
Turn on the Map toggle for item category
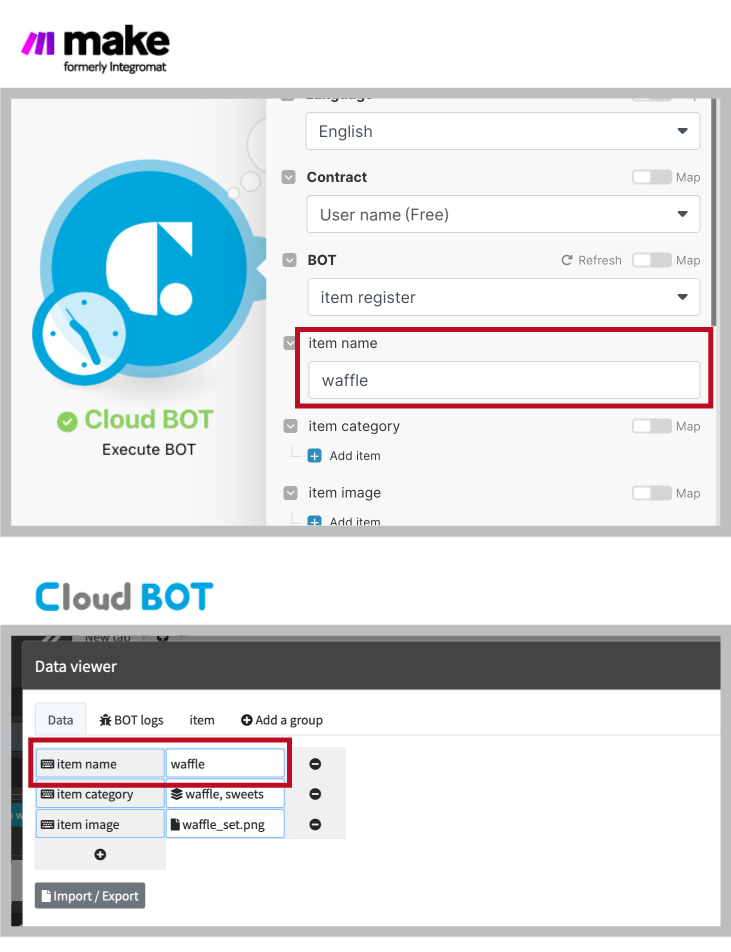[651, 426]
